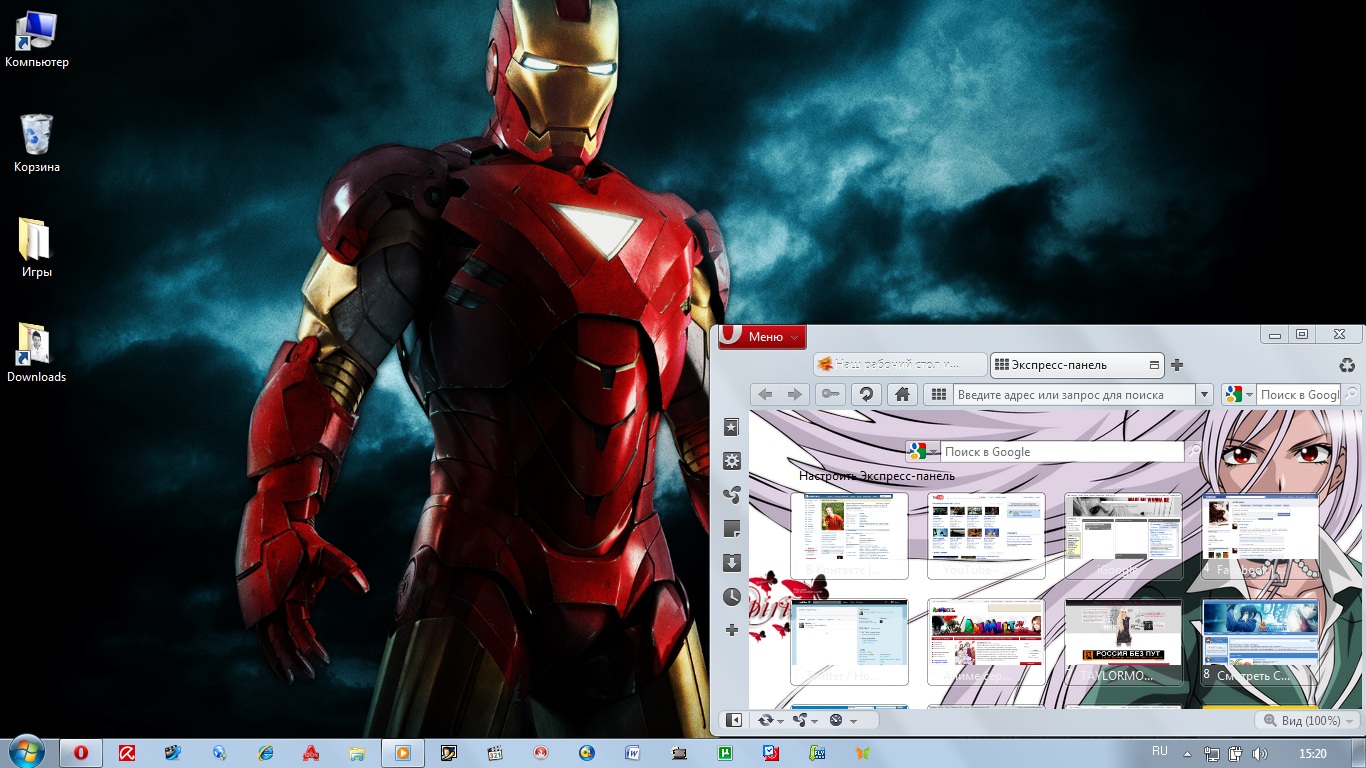This screenshot has height=768, width=1366.
Task: Select the Экспресс-панель tab
Action: (1076, 365)
